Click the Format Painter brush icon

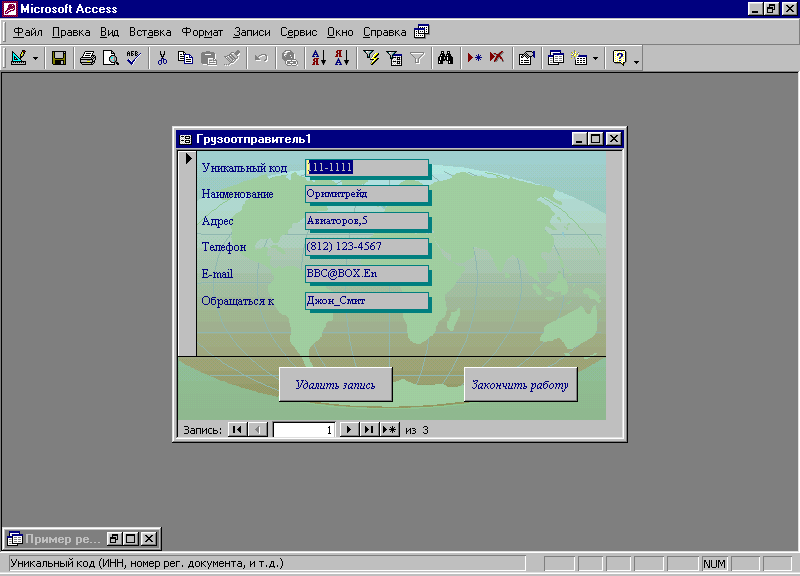[232, 58]
